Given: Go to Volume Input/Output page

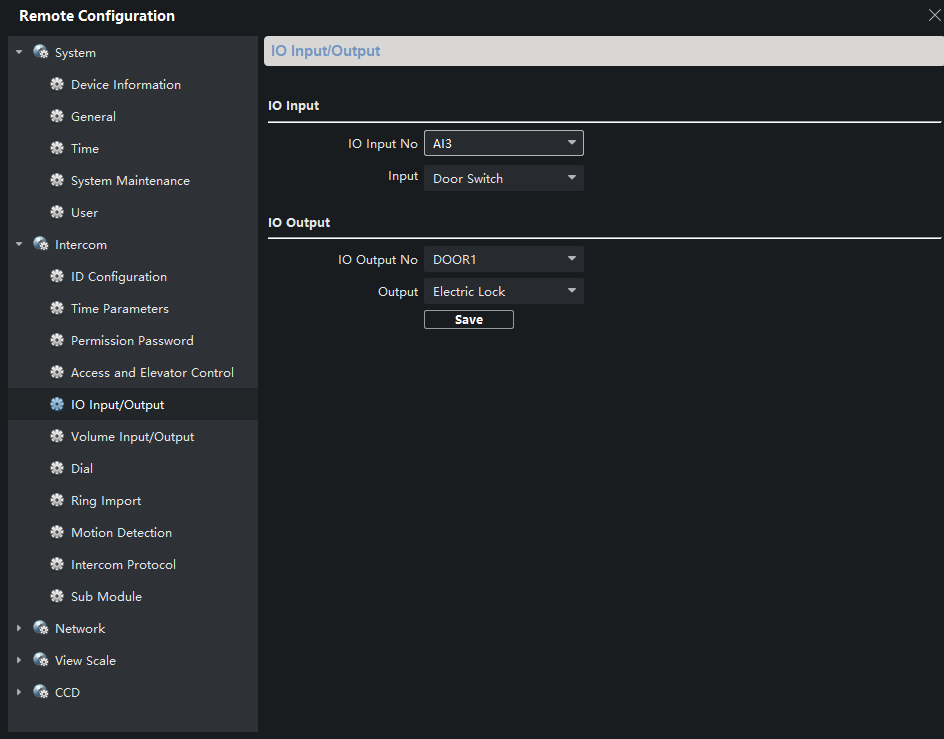Looking at the screenshot, I should [x=132, y=437].
